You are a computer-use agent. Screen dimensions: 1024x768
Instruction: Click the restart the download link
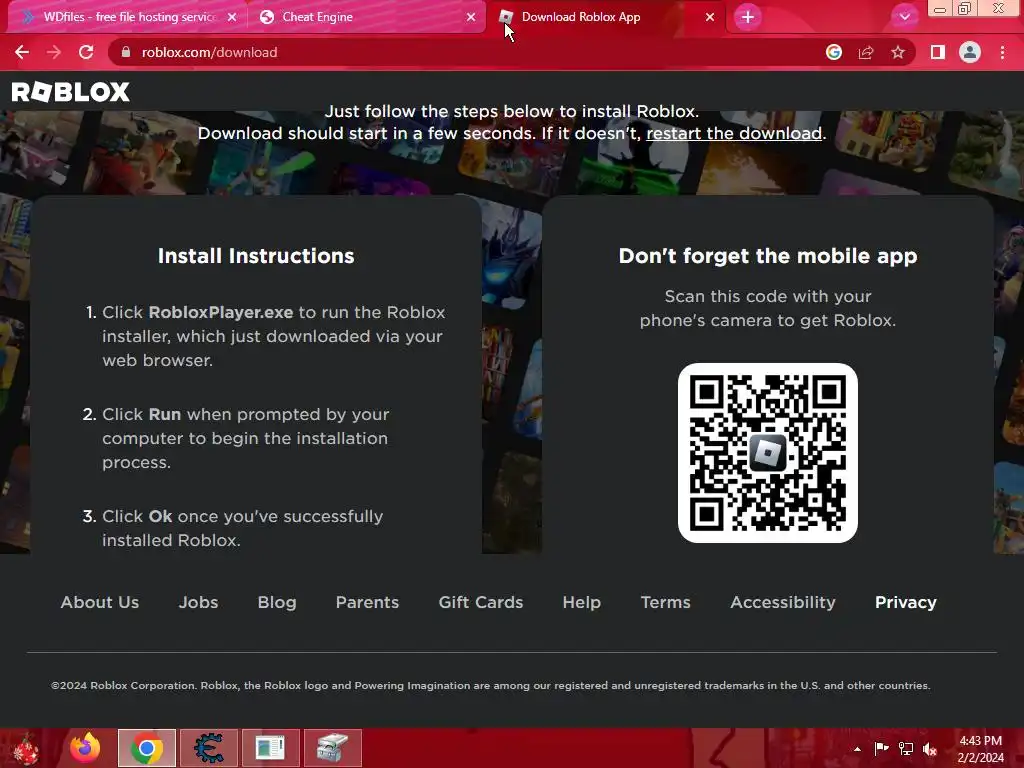[x=734, y=134]
